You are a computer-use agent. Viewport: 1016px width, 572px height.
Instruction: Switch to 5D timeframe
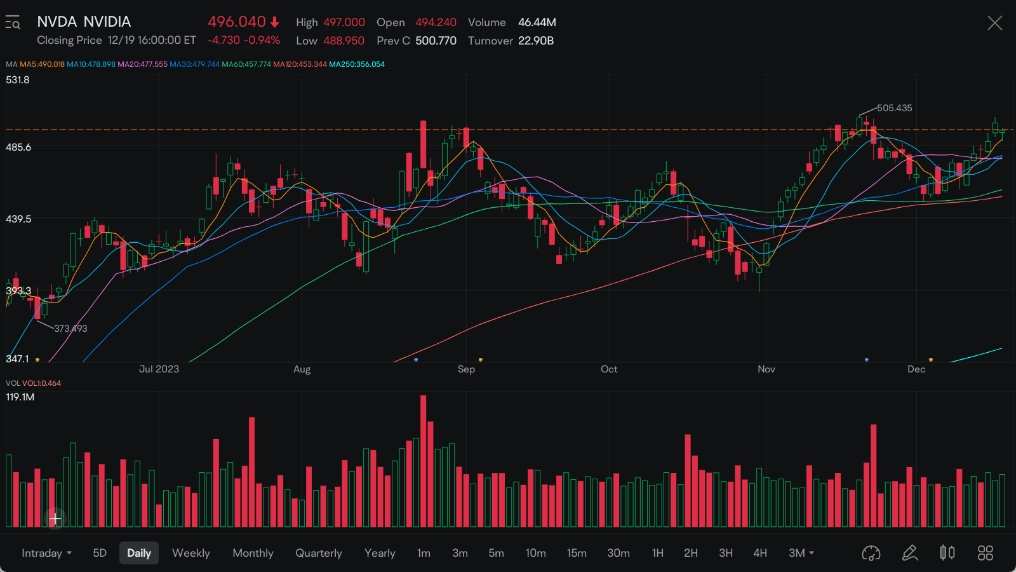tap(99, 553)
